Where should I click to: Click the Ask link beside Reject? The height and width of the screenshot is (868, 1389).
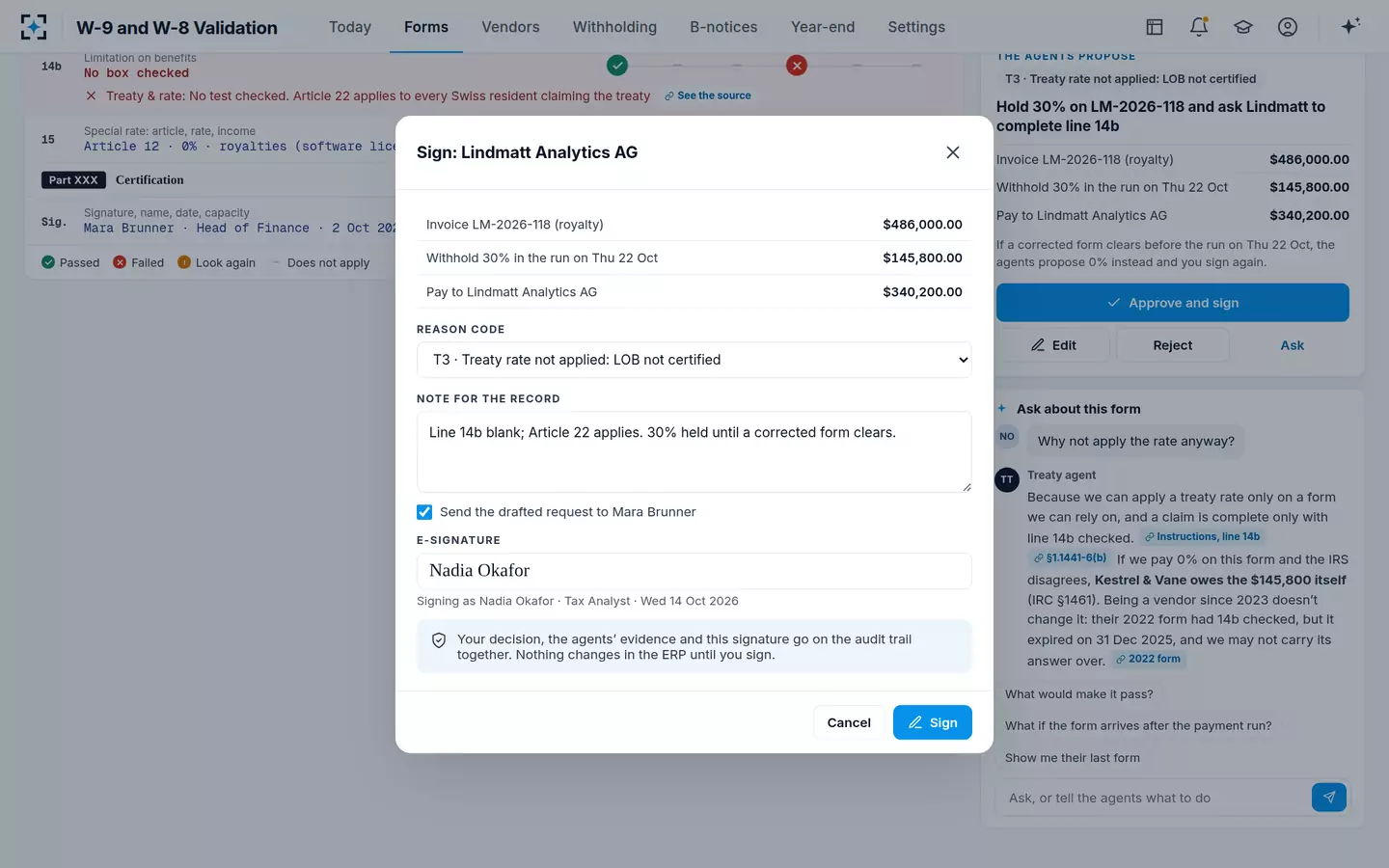(1293, 345)
